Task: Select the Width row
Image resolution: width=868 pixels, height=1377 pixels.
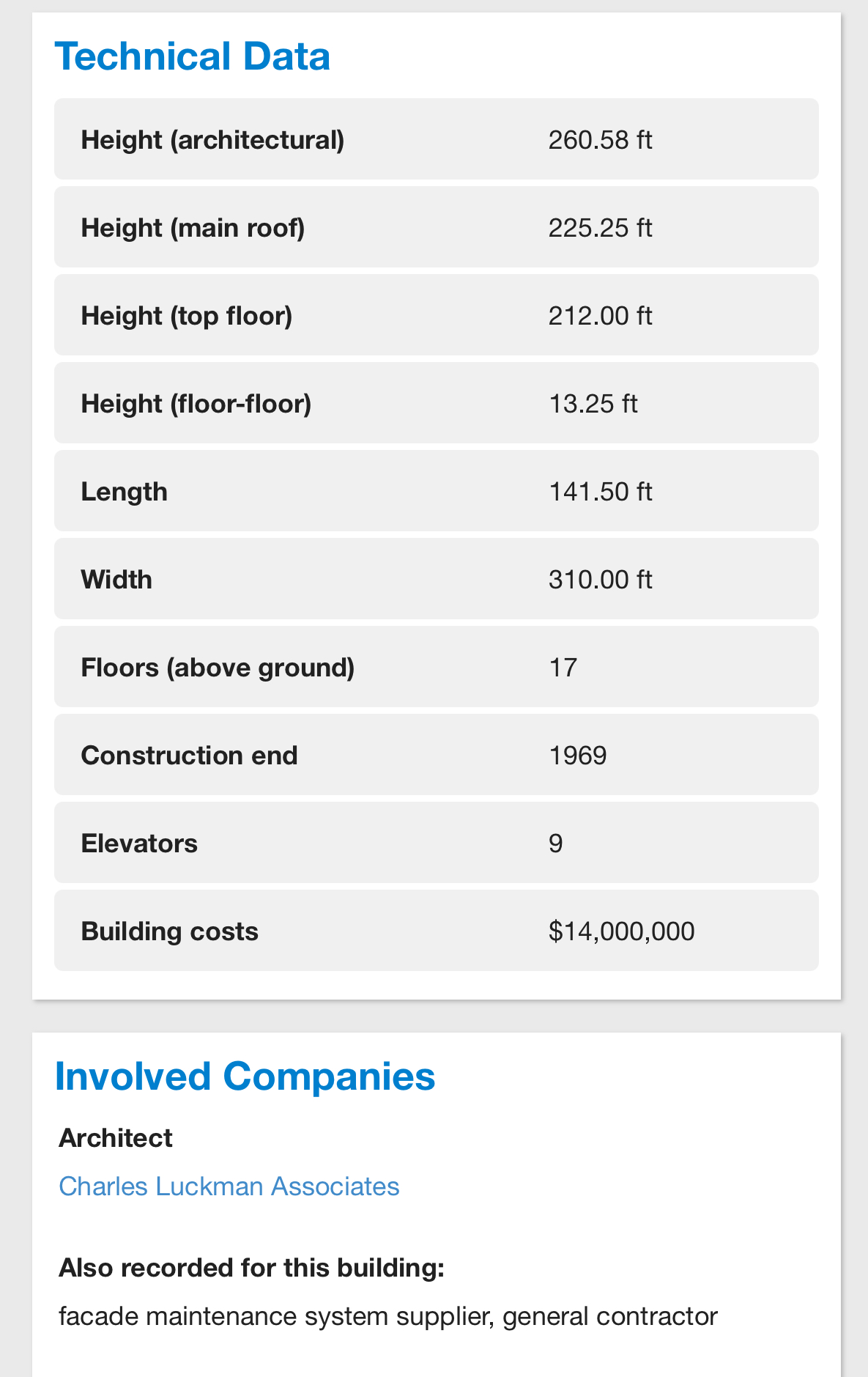Action: pyautogui.click(x=437, y=579)
